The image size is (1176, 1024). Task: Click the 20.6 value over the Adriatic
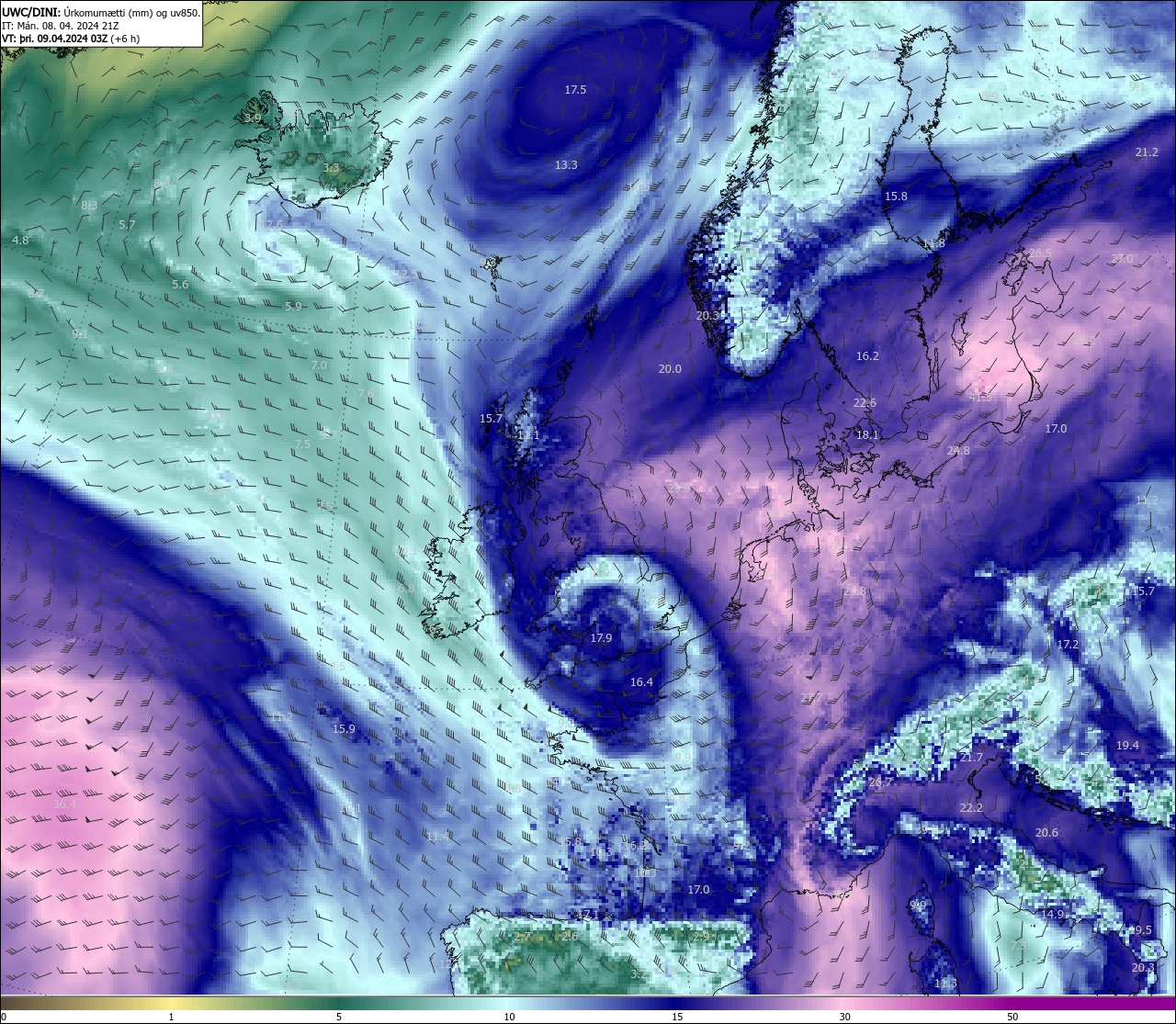click(1046, 833)
